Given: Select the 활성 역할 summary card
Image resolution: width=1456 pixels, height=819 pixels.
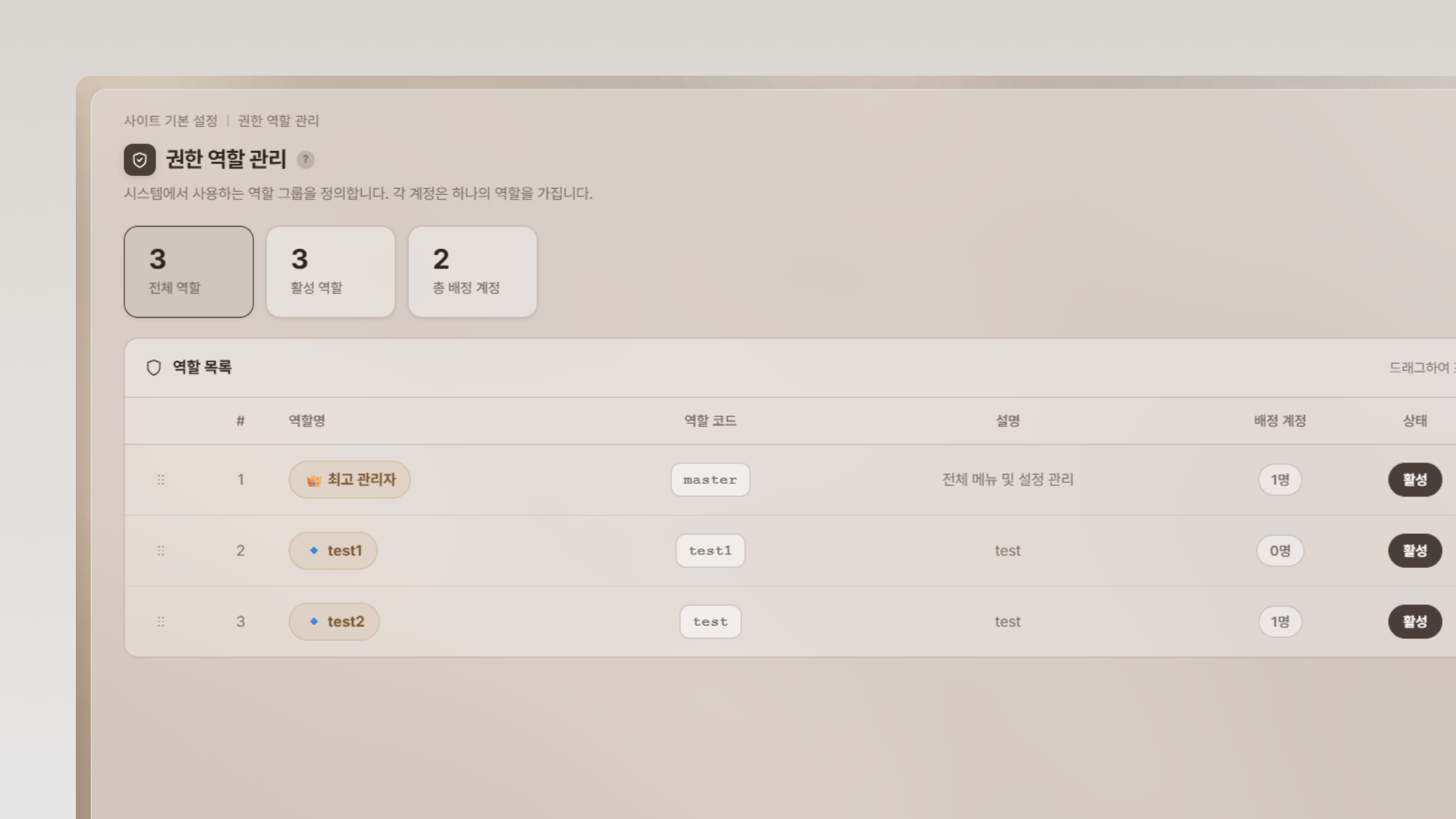Looking at the screenshot, I should pyautogui.click(x=331, y=271).
